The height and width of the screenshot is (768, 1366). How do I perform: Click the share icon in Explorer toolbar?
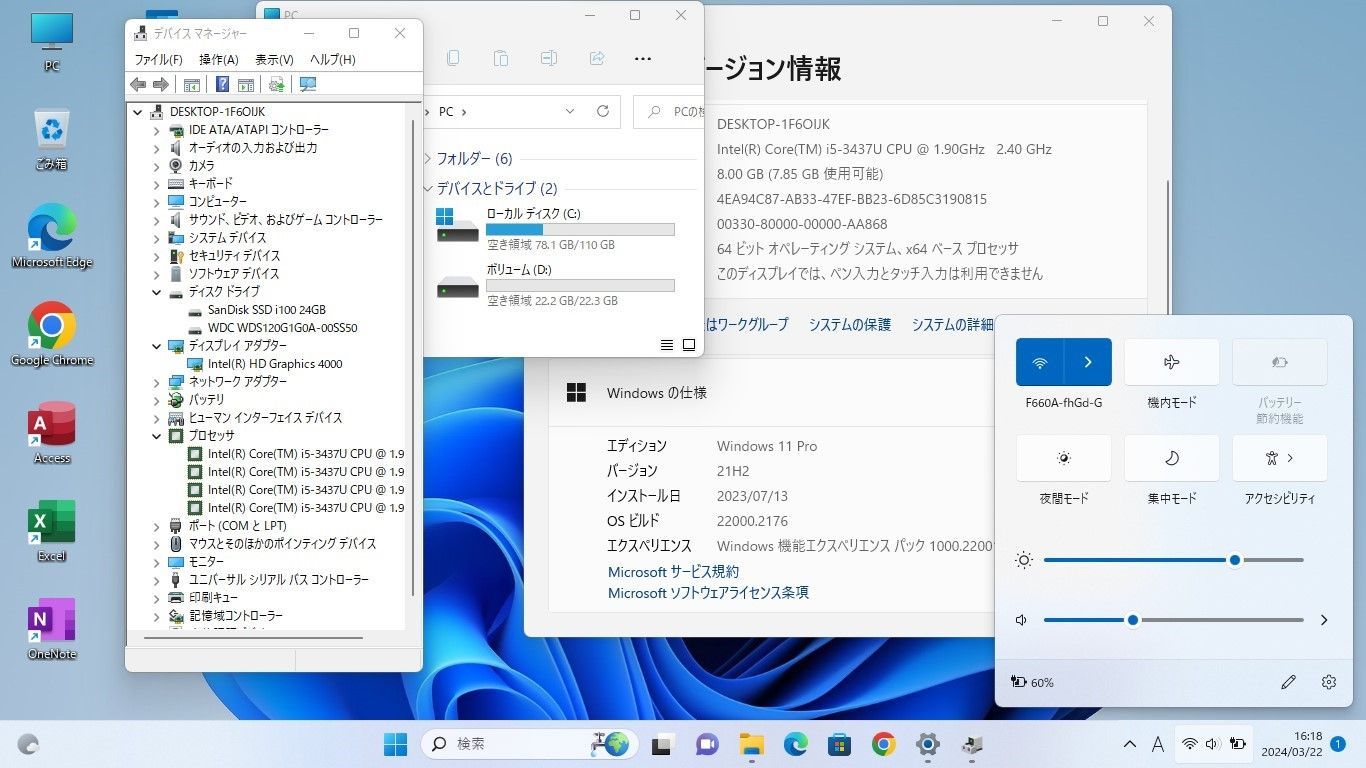(x=597, y=58)
